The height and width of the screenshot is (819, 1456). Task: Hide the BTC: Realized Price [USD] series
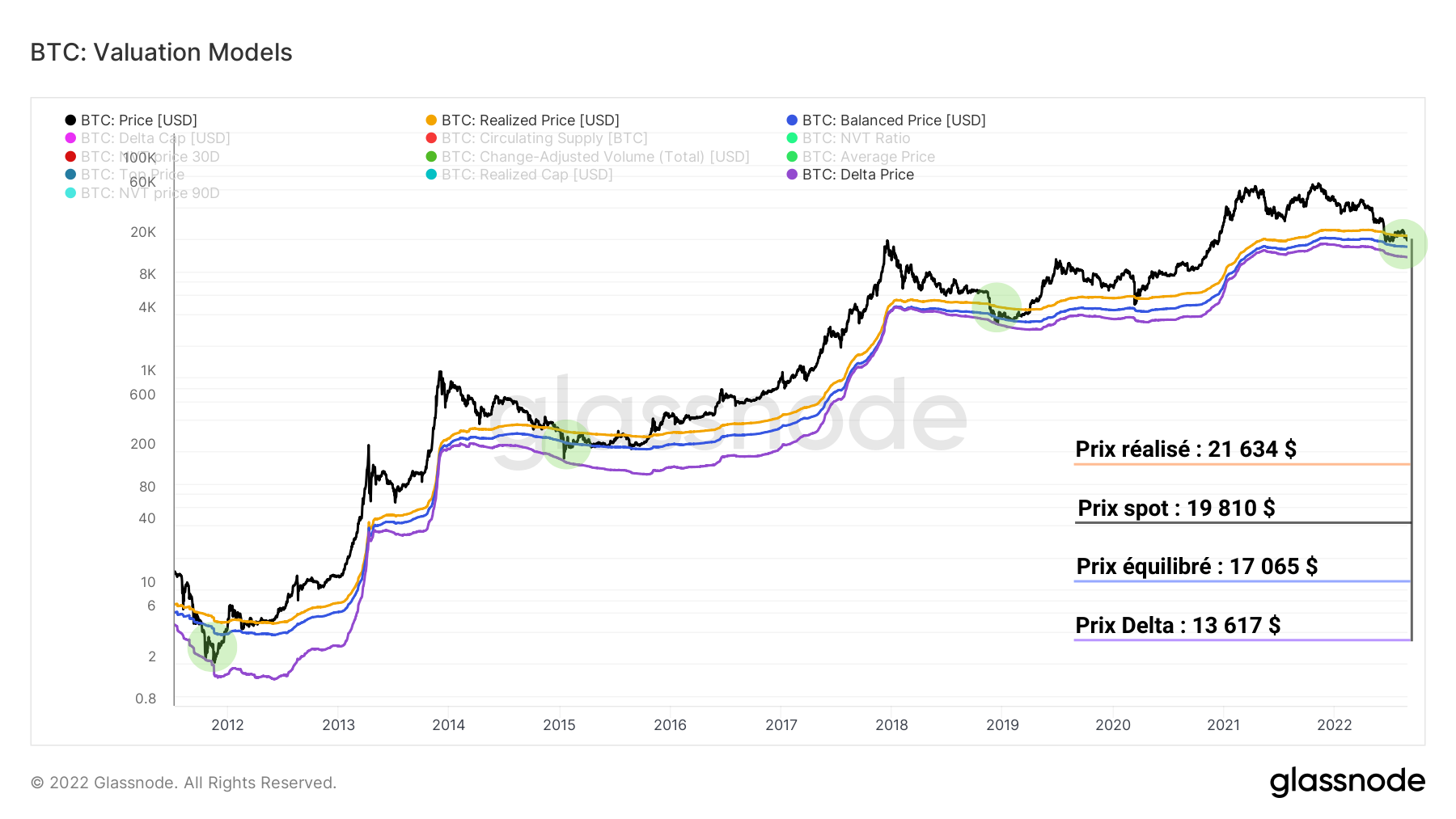click(x=530, y=120)
